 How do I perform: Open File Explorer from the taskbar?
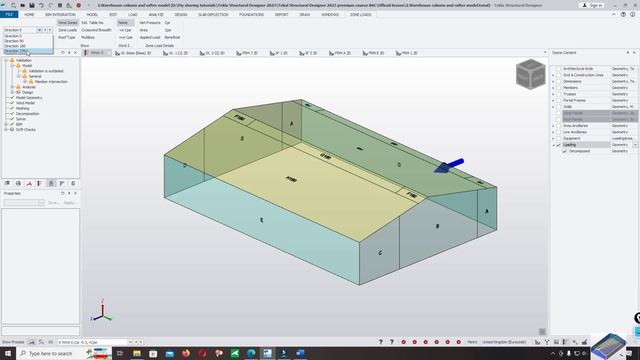pos(137,353)
